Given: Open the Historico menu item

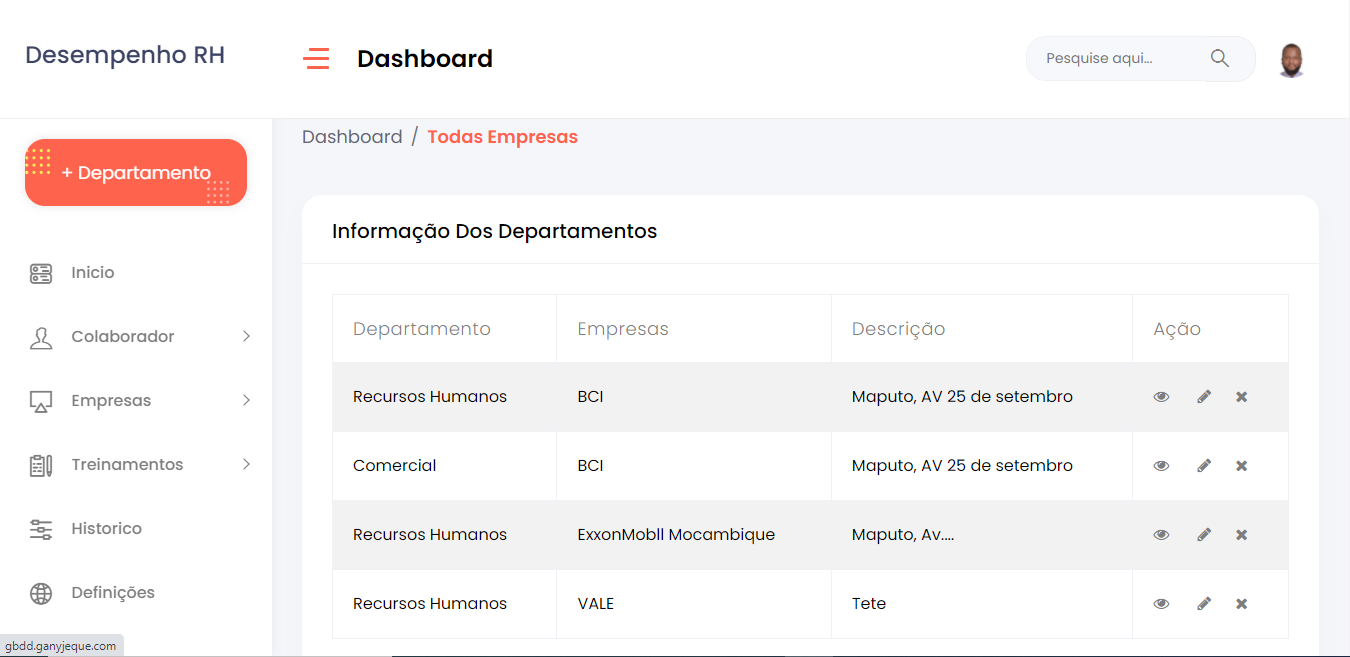Looking at the screenshot, I should tap(107, 529).
